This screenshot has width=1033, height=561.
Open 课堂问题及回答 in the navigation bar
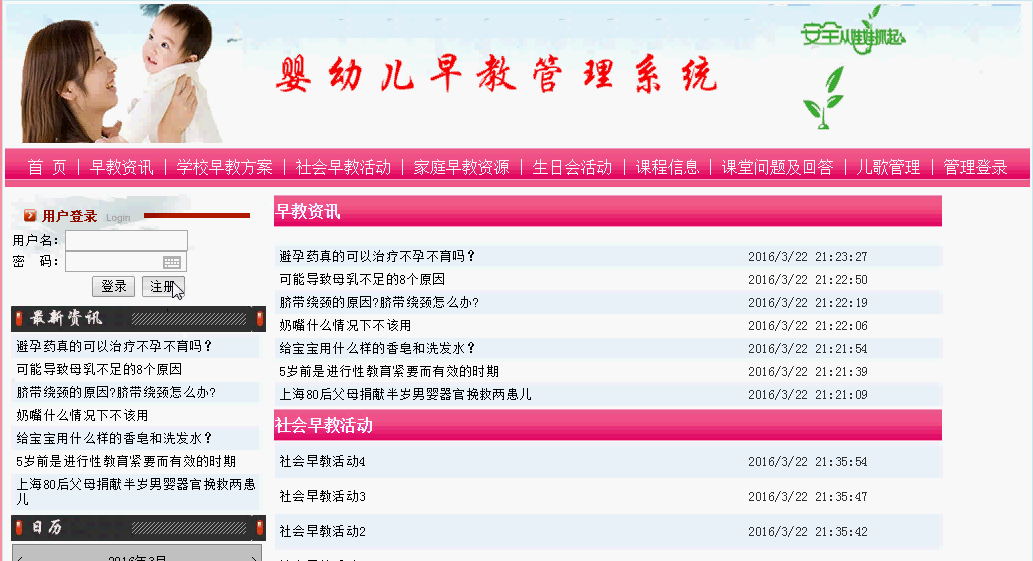(777, 167)
